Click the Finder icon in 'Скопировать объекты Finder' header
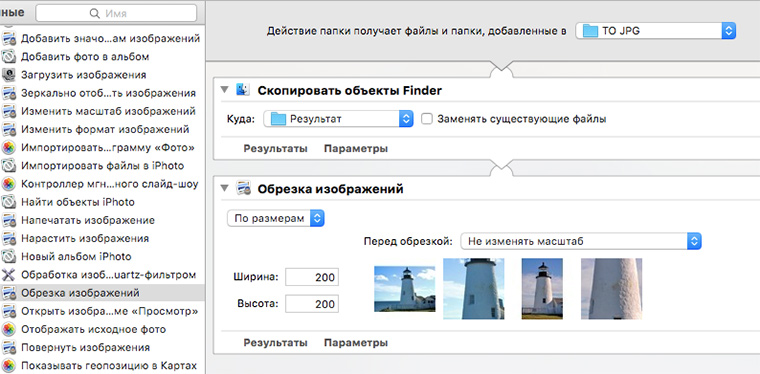The image size is (760, 374). (242, 90)
